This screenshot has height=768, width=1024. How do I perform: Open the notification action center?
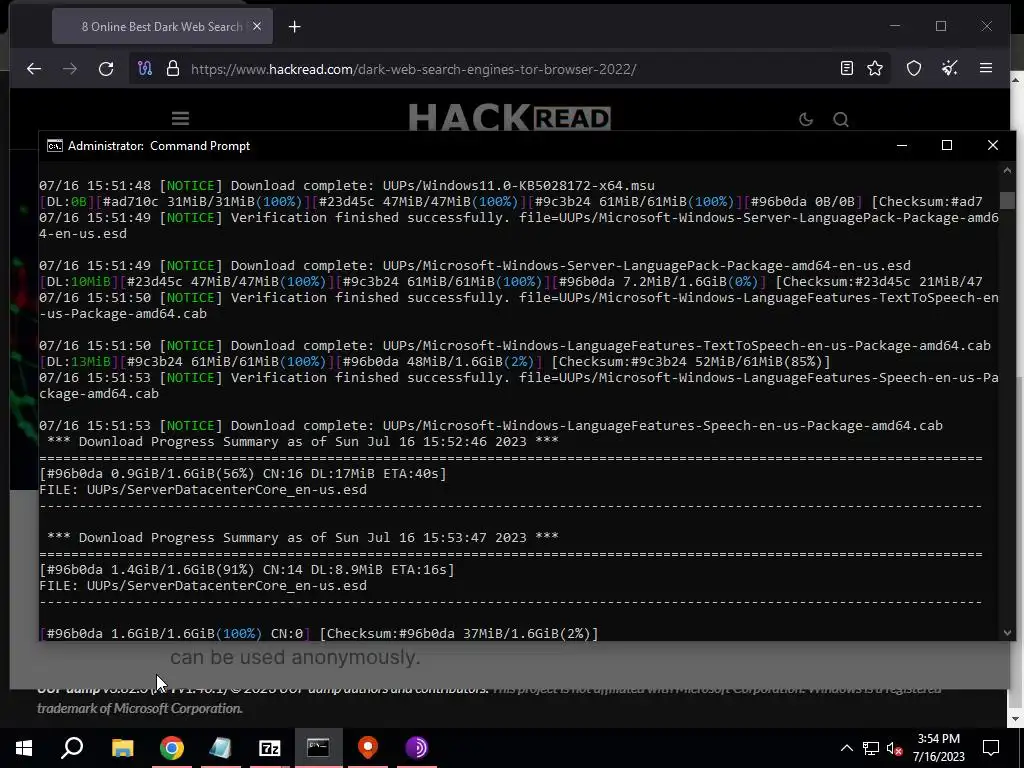(991, 748)
